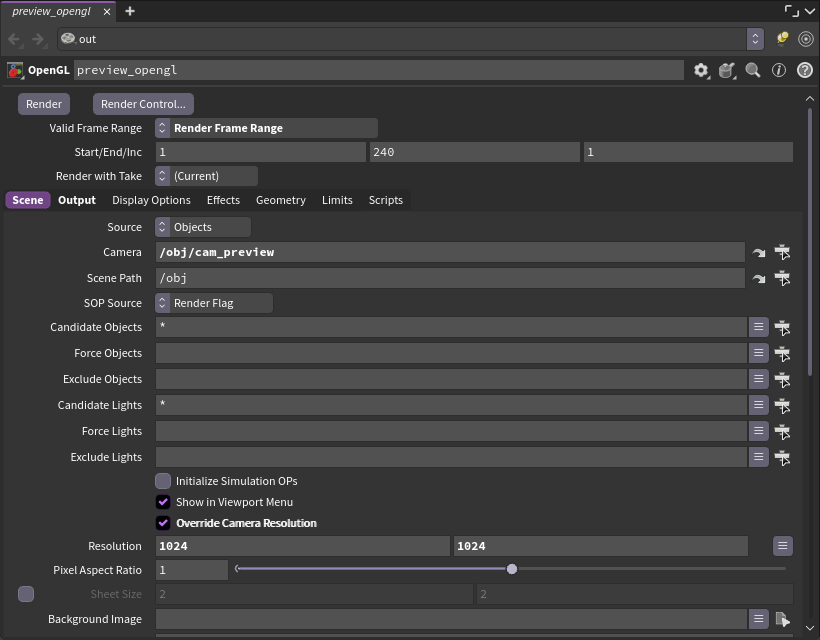Open node chooser for Force Objects

pos(782,354)
